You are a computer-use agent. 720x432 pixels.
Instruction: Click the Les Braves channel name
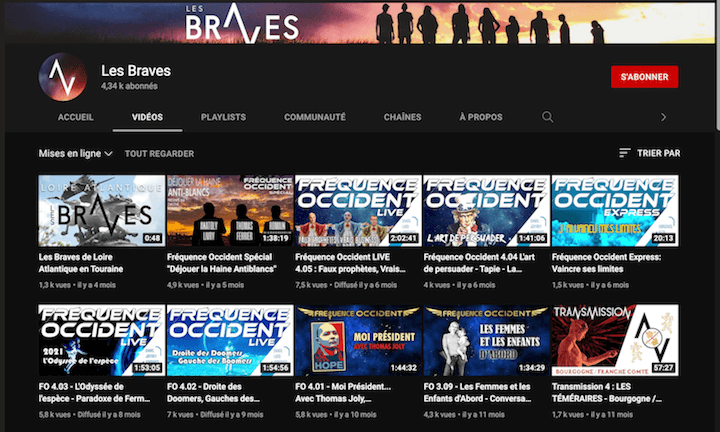click(136, 71)
